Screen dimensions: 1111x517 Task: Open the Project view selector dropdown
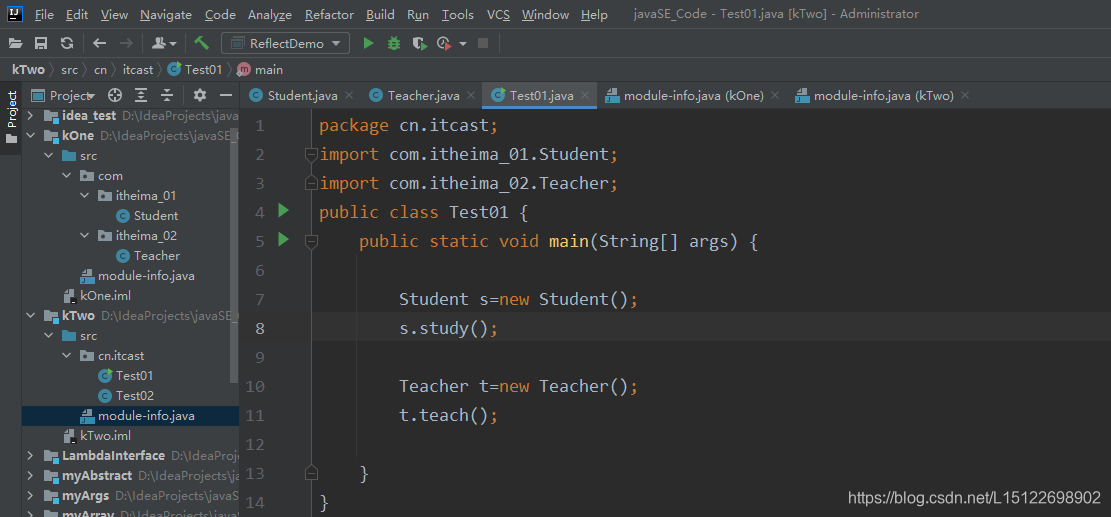tap(64, 95)
